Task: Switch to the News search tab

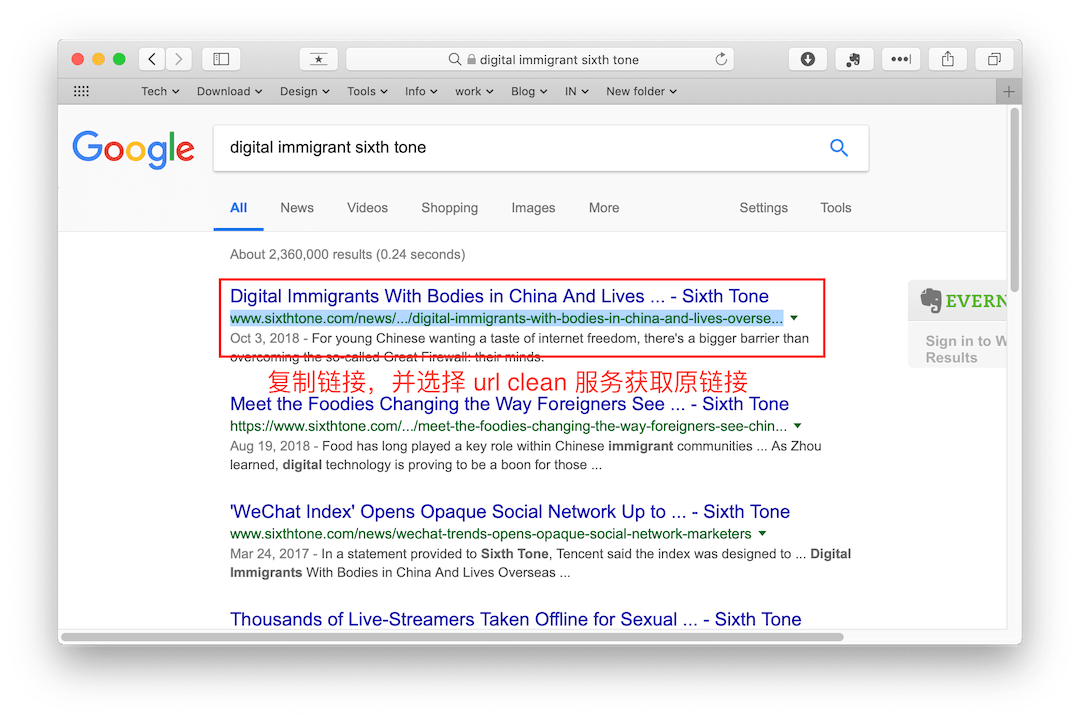Action: click(297, 208)
